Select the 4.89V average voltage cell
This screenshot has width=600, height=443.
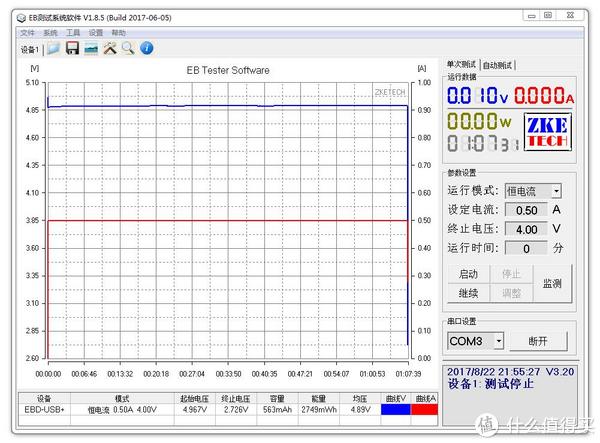(360, 410)
